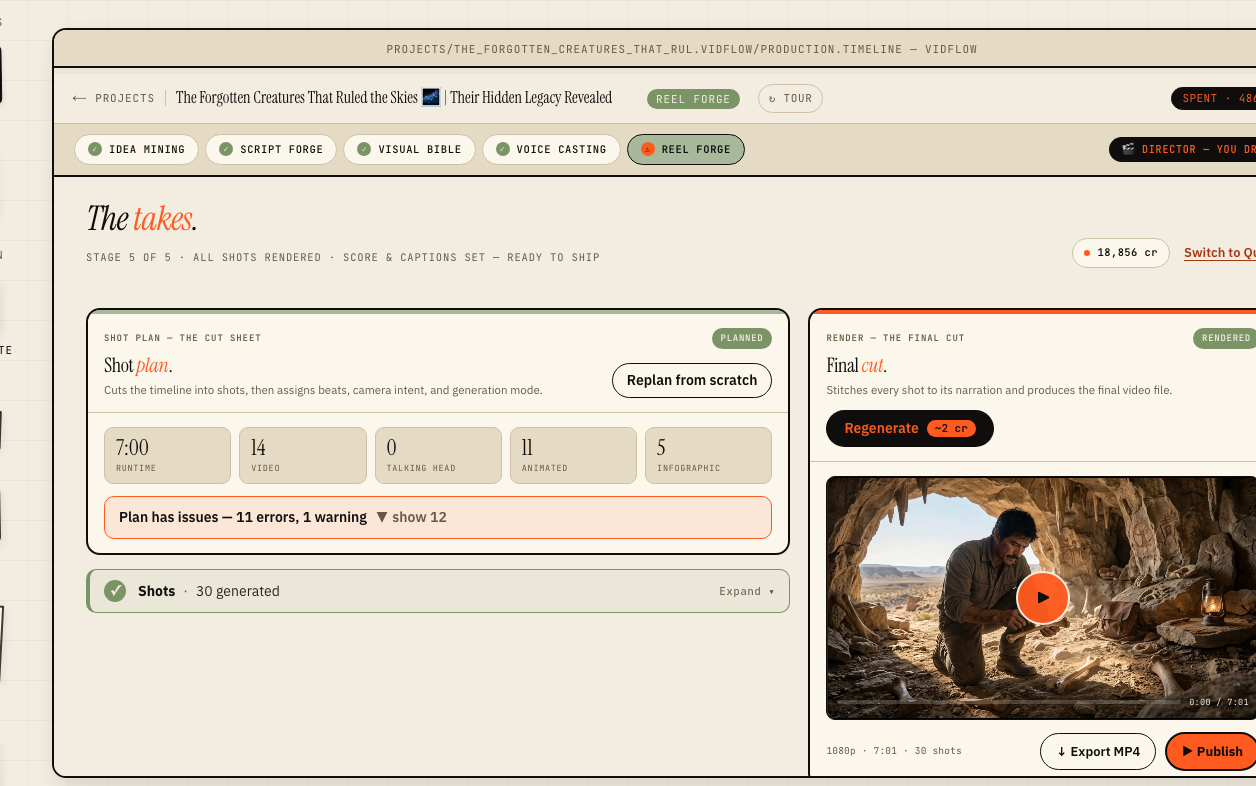Click the Switch to Quick link
Image resolution: width=1256 pixels, height=786 pixels.
point(1219,253)
